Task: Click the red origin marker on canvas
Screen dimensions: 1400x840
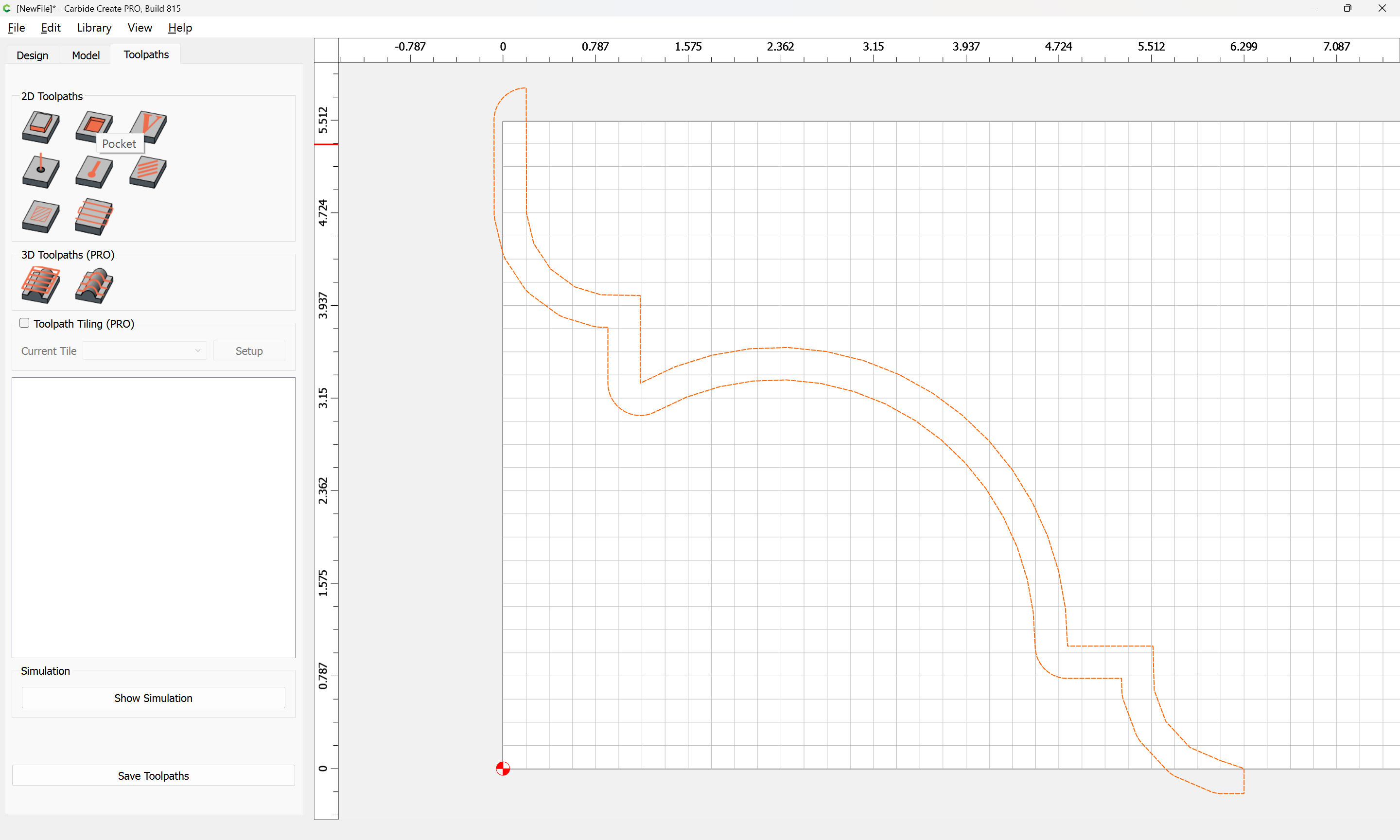Action: click(x=503, y=768)
